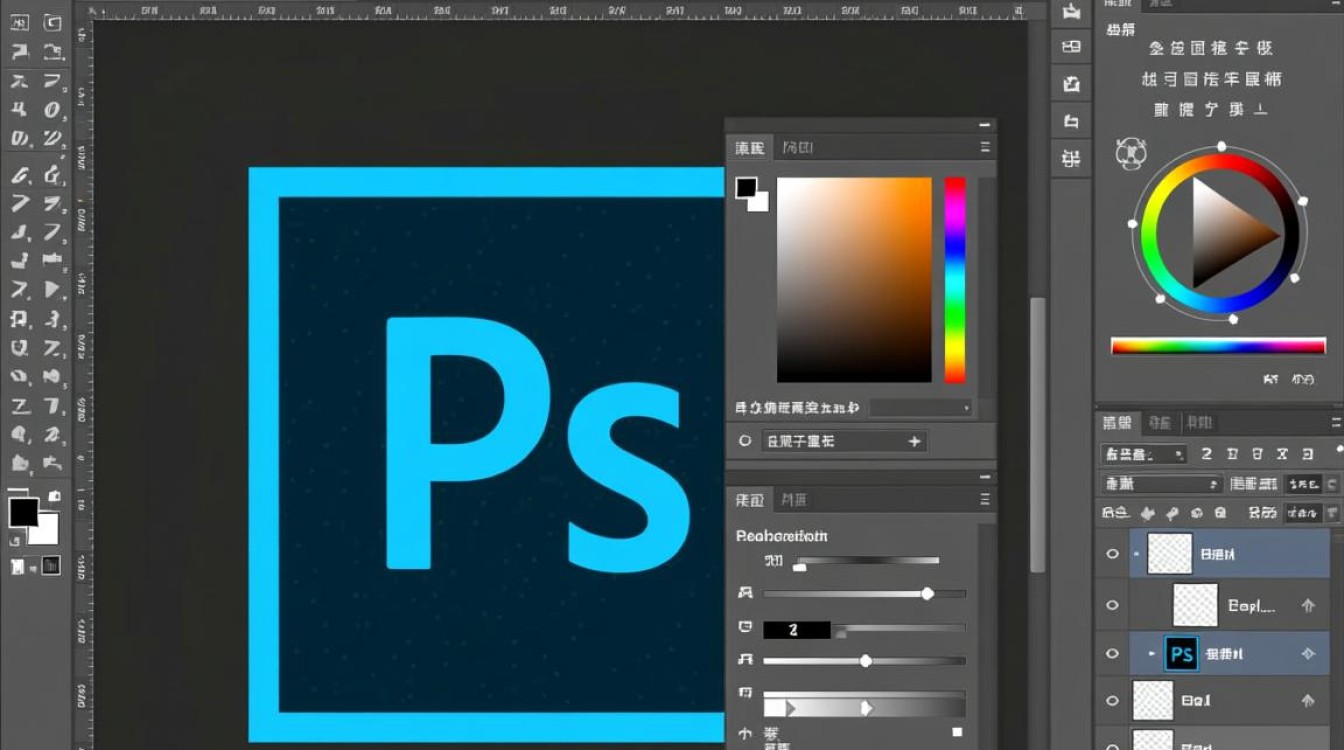Open the Layers panel menu icon
The width and height of the screenshot is (1344, 750).
tap(1336, 422)
